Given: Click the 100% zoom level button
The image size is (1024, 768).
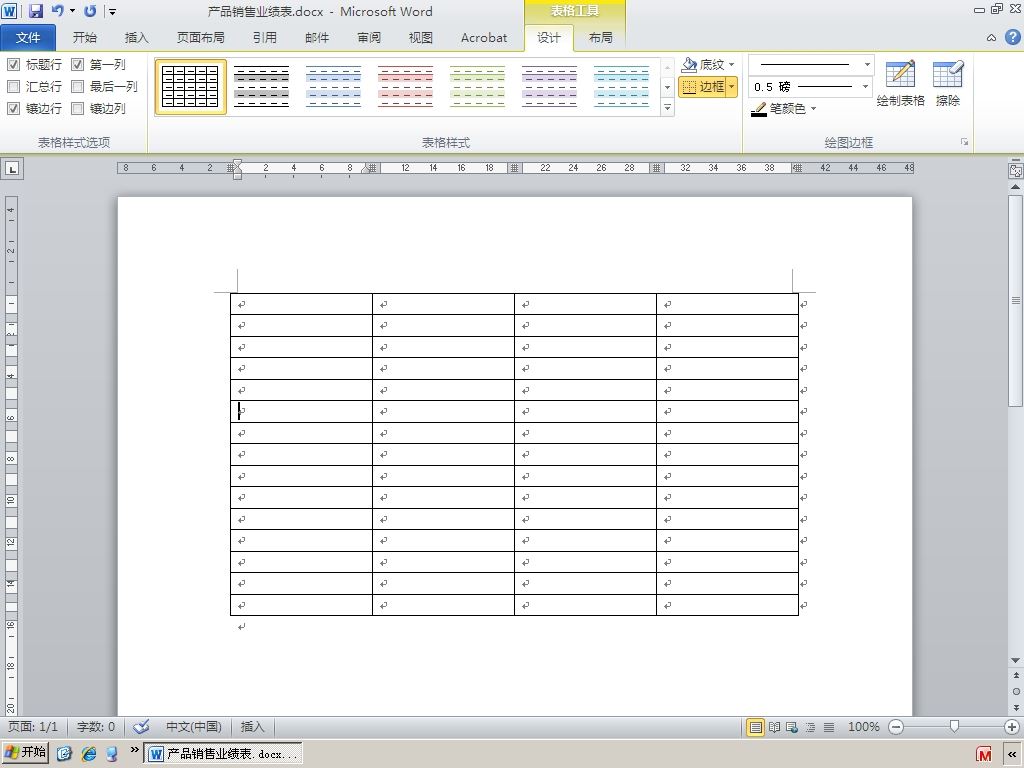Looking at the screenshot, I should (x=863, y=727).
